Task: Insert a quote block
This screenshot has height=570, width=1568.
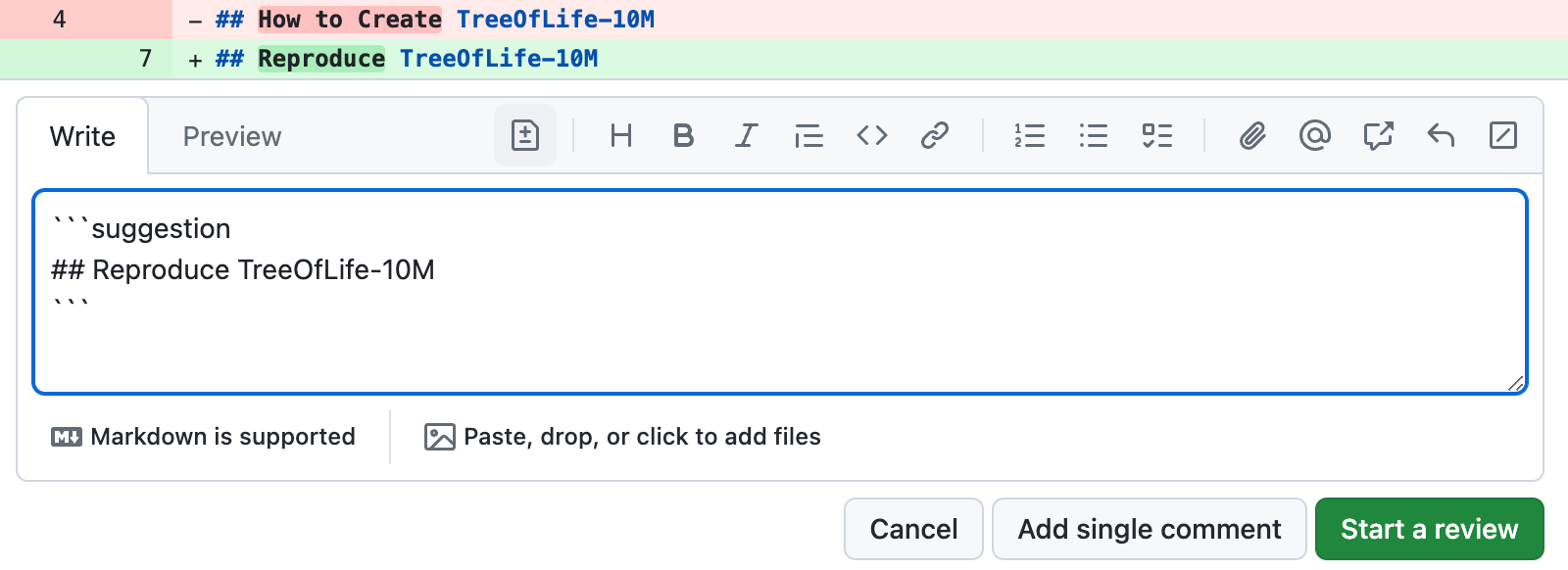Action: click(808, 135)
